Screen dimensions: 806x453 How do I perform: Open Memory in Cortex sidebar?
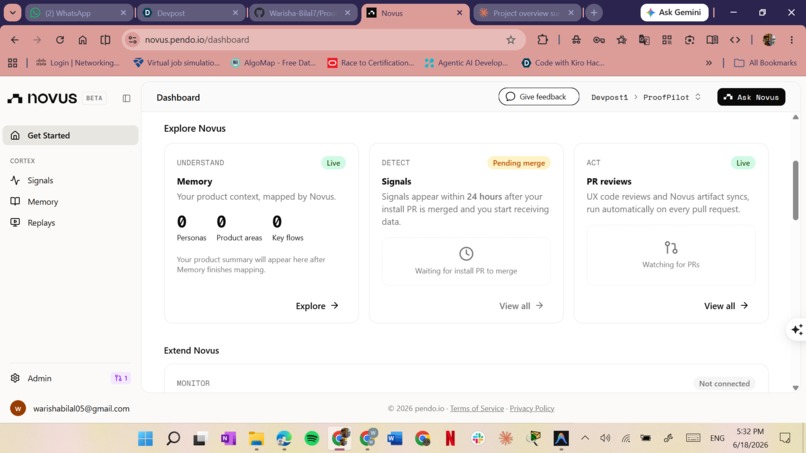tap(43, 202)
